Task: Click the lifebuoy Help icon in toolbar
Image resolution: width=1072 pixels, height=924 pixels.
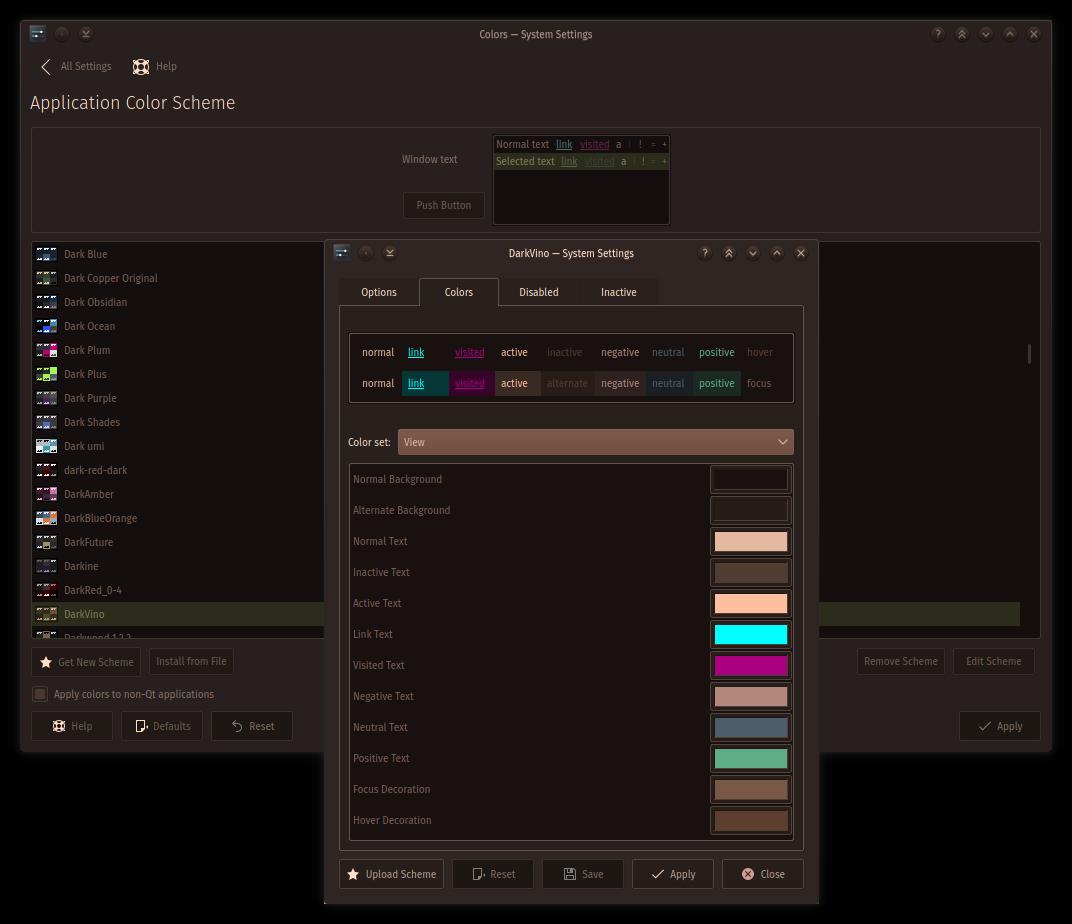Action: pos(141,66)
